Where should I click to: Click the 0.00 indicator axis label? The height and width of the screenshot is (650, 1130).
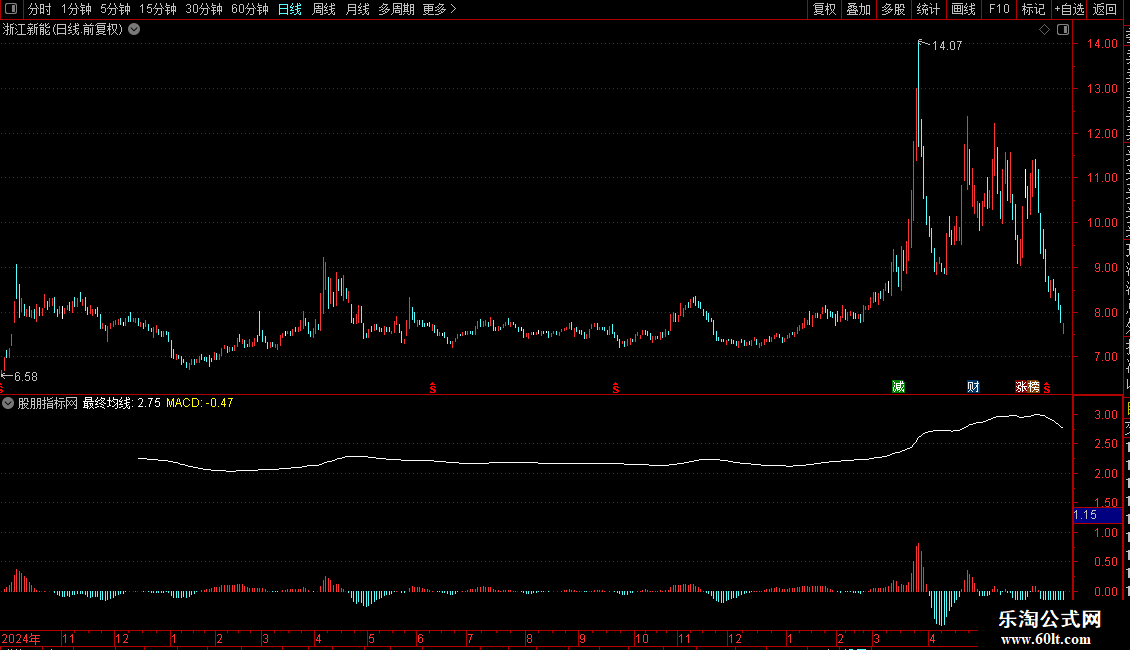tap(1106, 592)
